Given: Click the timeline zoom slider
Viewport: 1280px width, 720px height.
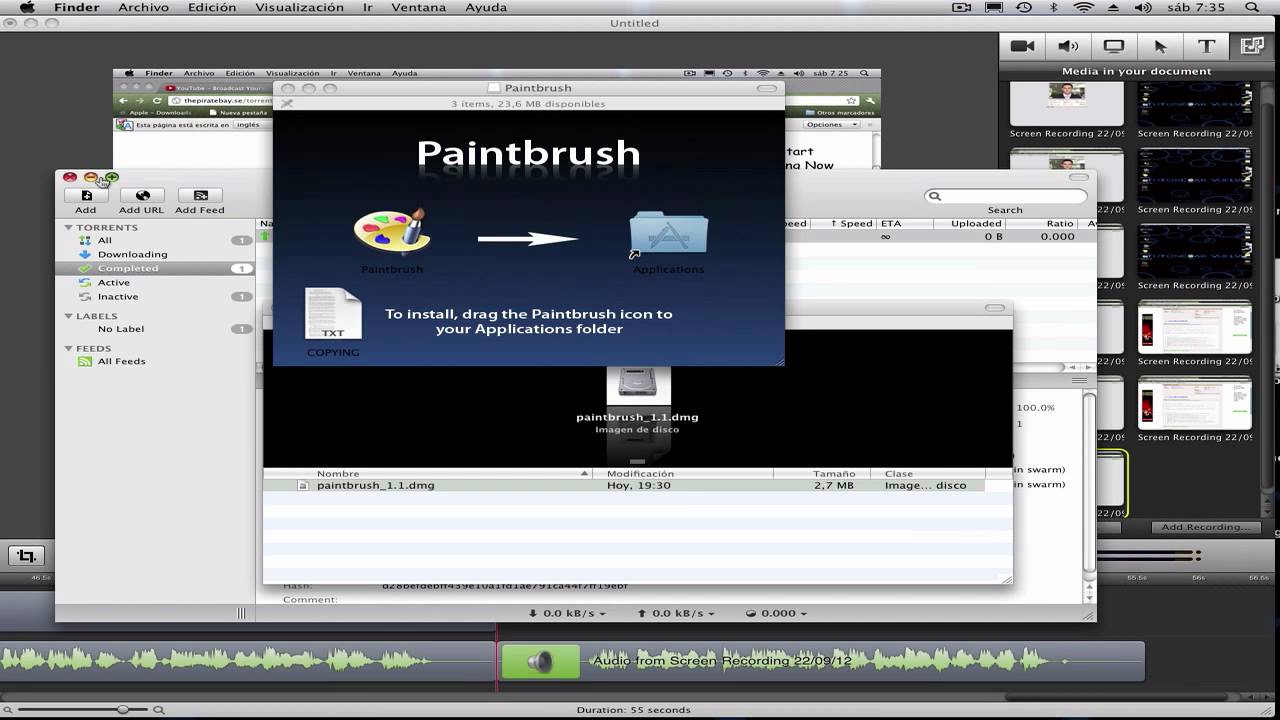Looking at the screenshot, I should click(x=84, y=709).
